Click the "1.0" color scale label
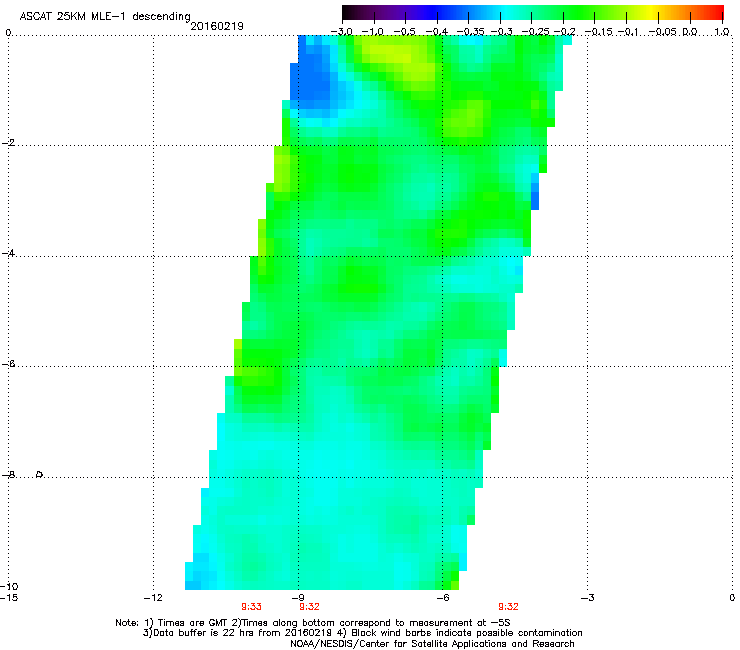 point(722,32)
